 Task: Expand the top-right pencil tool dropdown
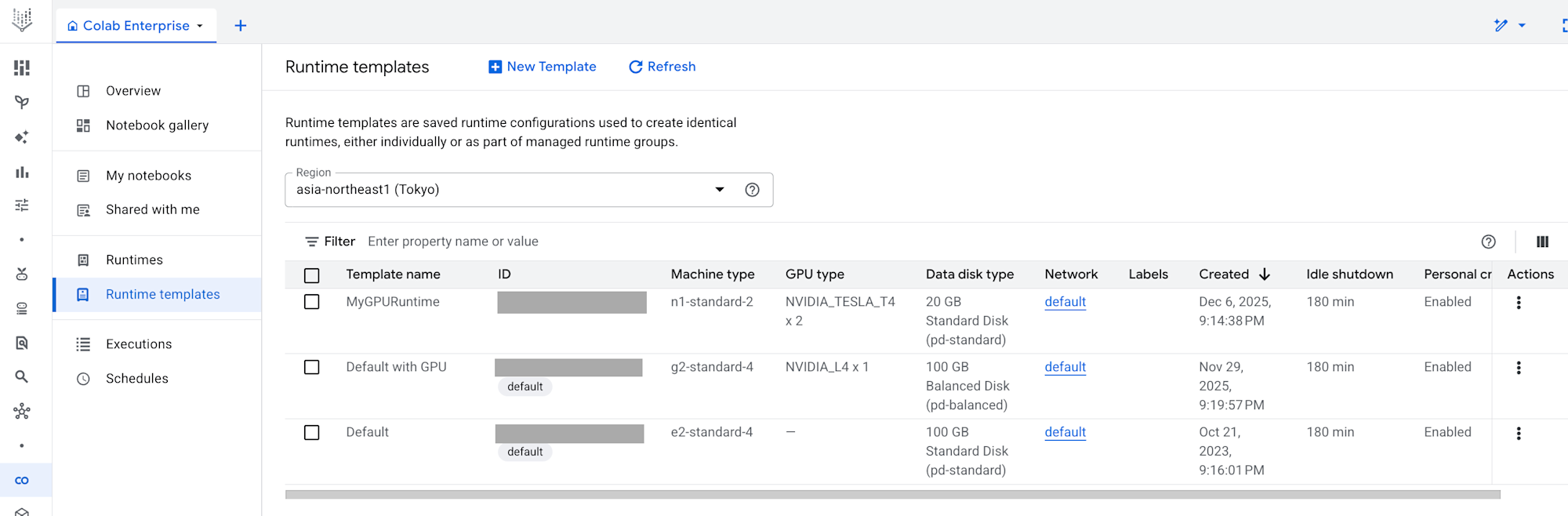(x=1522, y=26)
